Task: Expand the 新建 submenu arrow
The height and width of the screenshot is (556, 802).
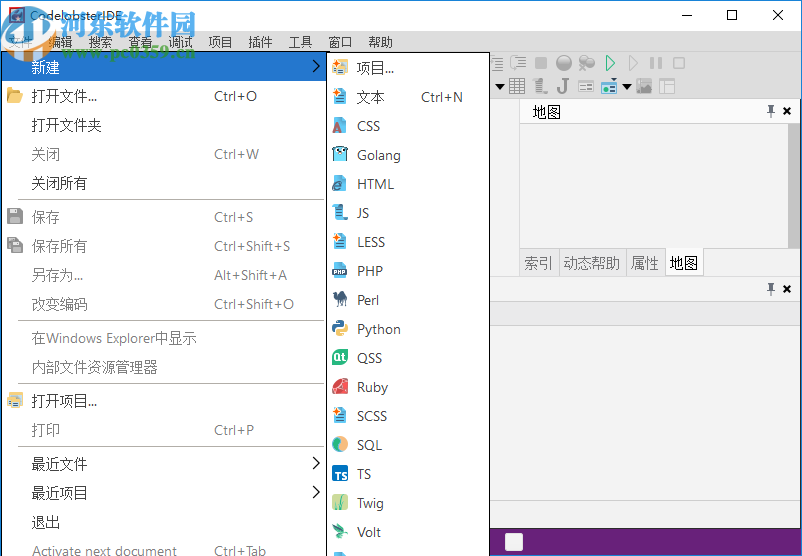Action: click(x=316, y=65)
